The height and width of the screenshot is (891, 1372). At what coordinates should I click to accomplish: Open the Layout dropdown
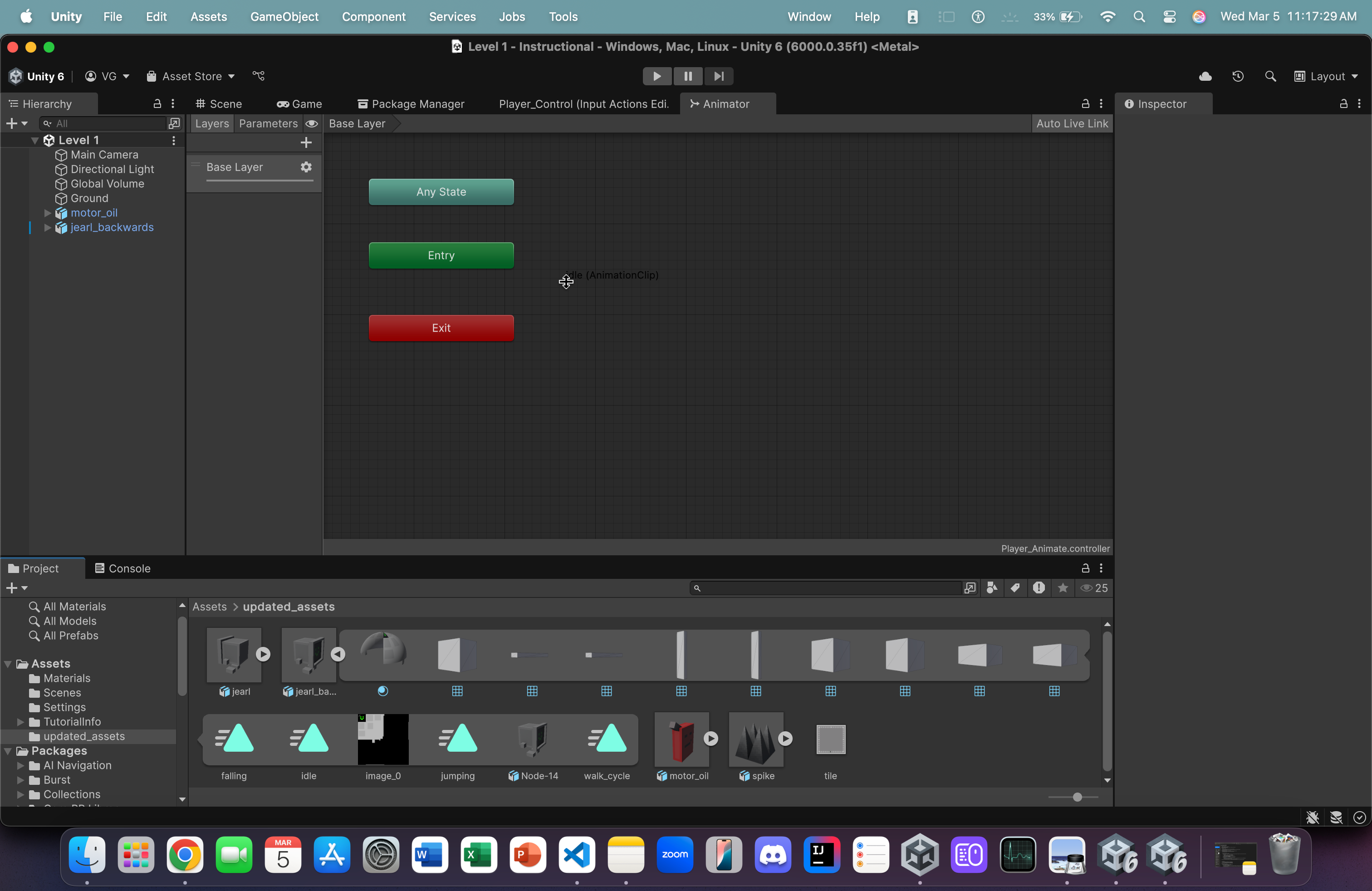(x=1326, y=76)
